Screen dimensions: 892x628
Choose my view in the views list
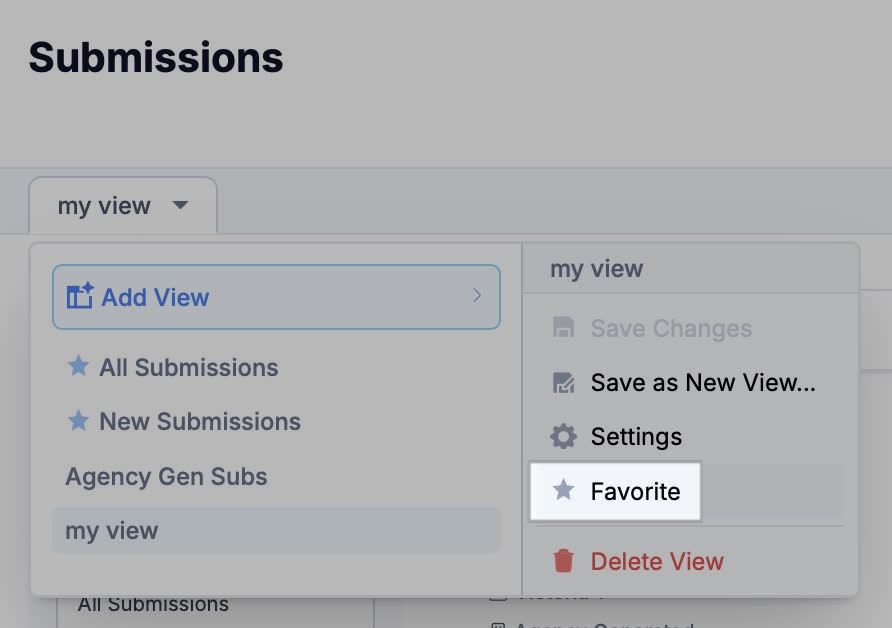pyautogui.click(x=112, y=530)
